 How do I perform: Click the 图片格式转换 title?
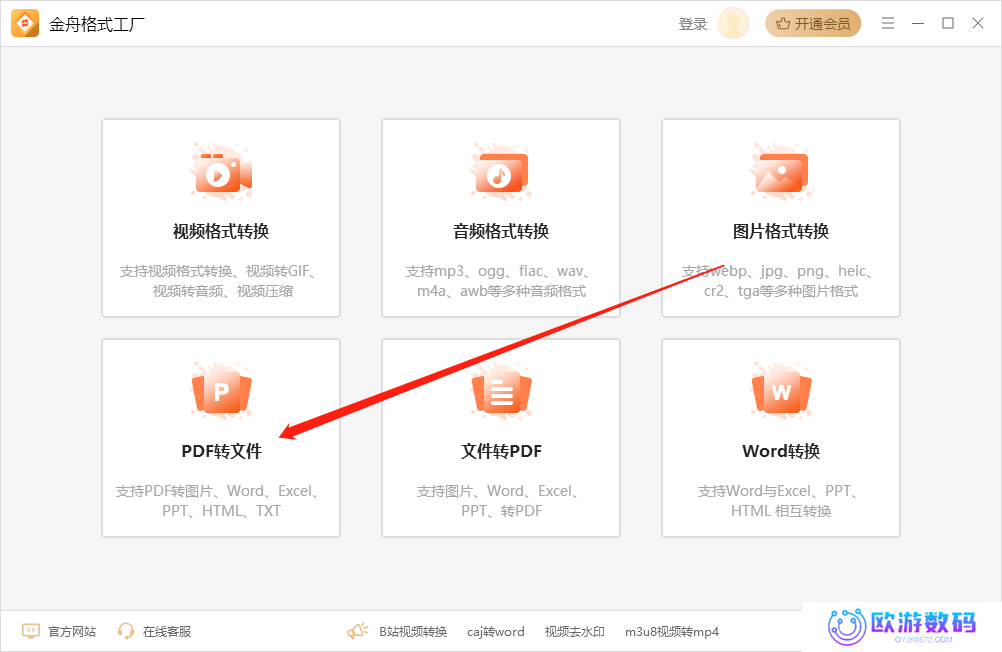tap(781, 231)
